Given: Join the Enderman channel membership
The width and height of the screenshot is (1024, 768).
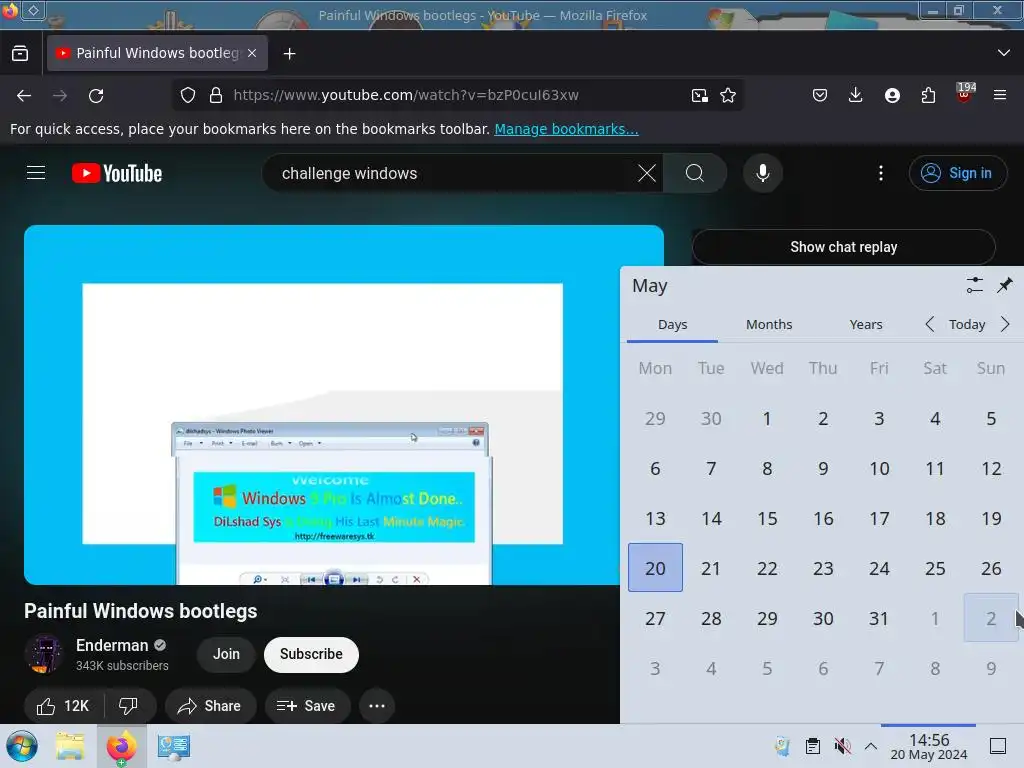Looking at the screenshot, I should (x=226, y=654).
